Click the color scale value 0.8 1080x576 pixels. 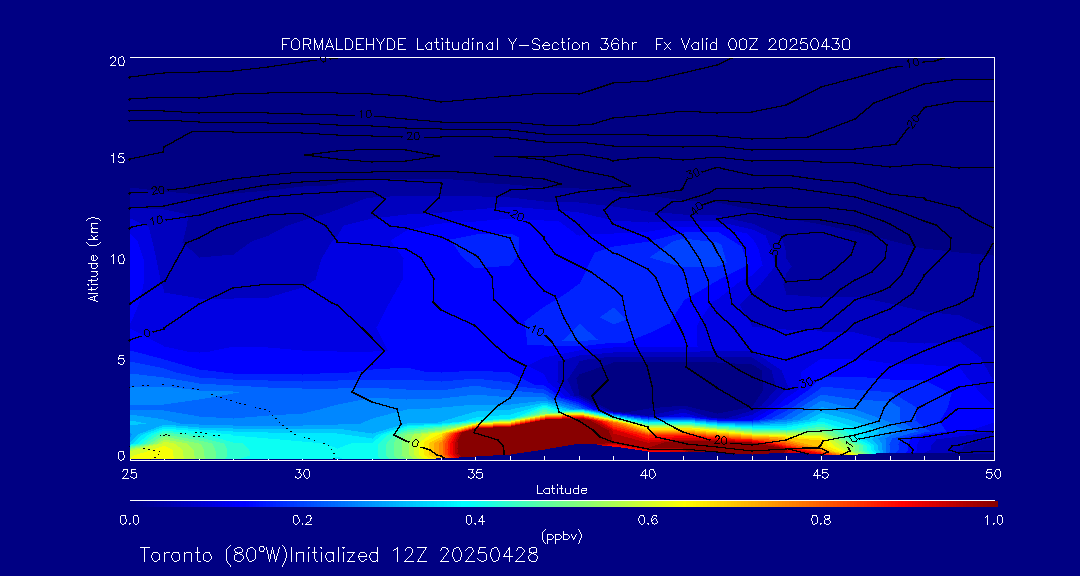tap(821, 521)
